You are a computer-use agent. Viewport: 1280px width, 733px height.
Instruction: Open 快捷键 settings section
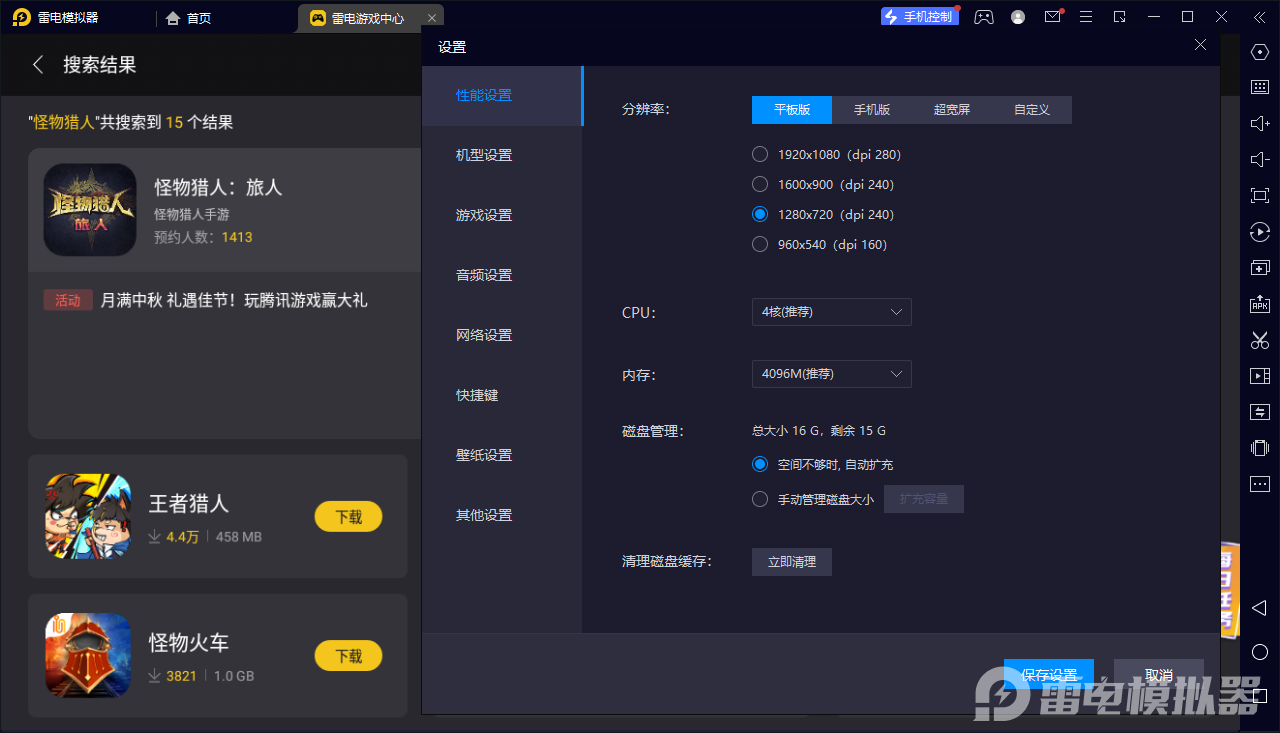click(x=501, y=395)
